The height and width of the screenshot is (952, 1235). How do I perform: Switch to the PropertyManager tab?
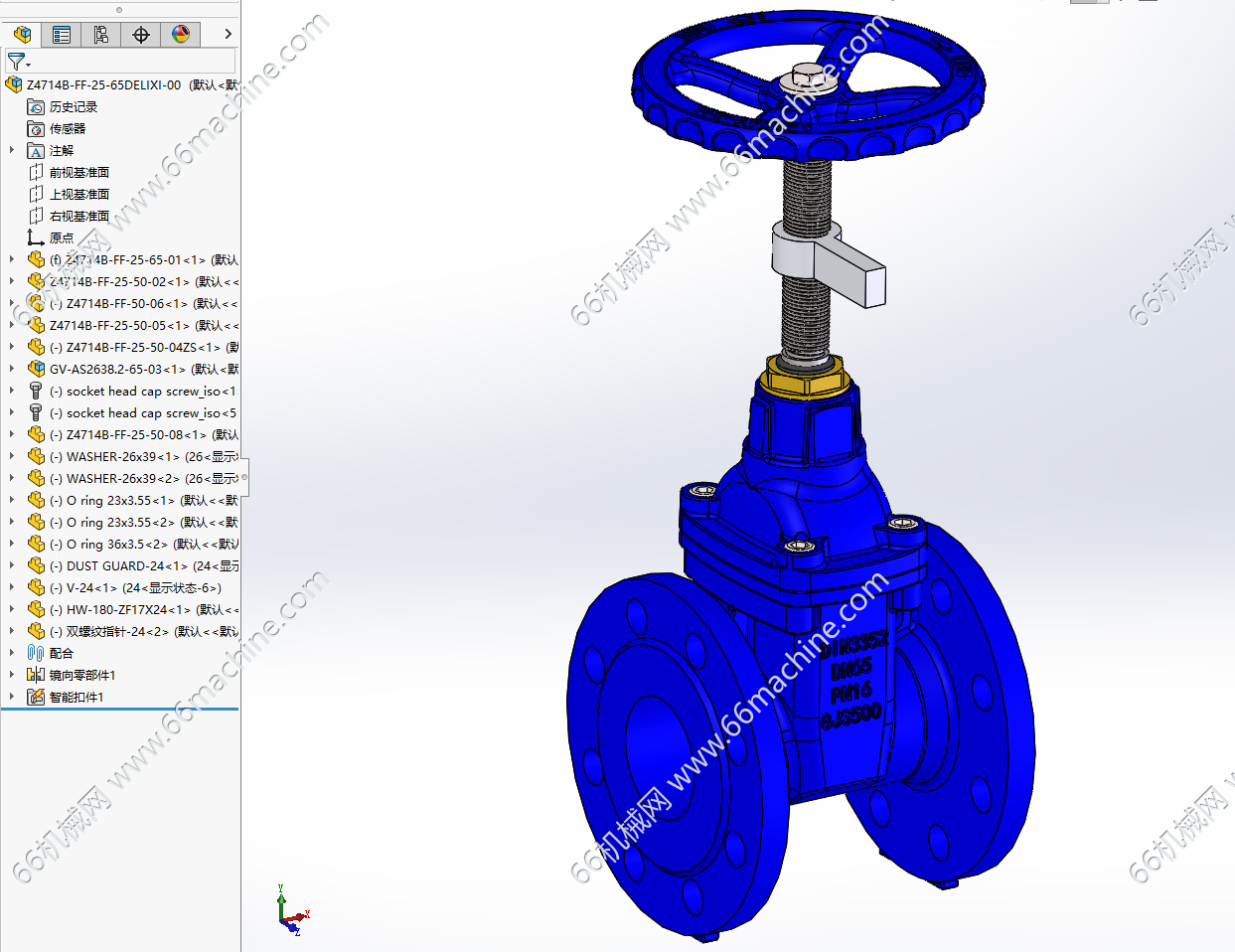(62, 35)
